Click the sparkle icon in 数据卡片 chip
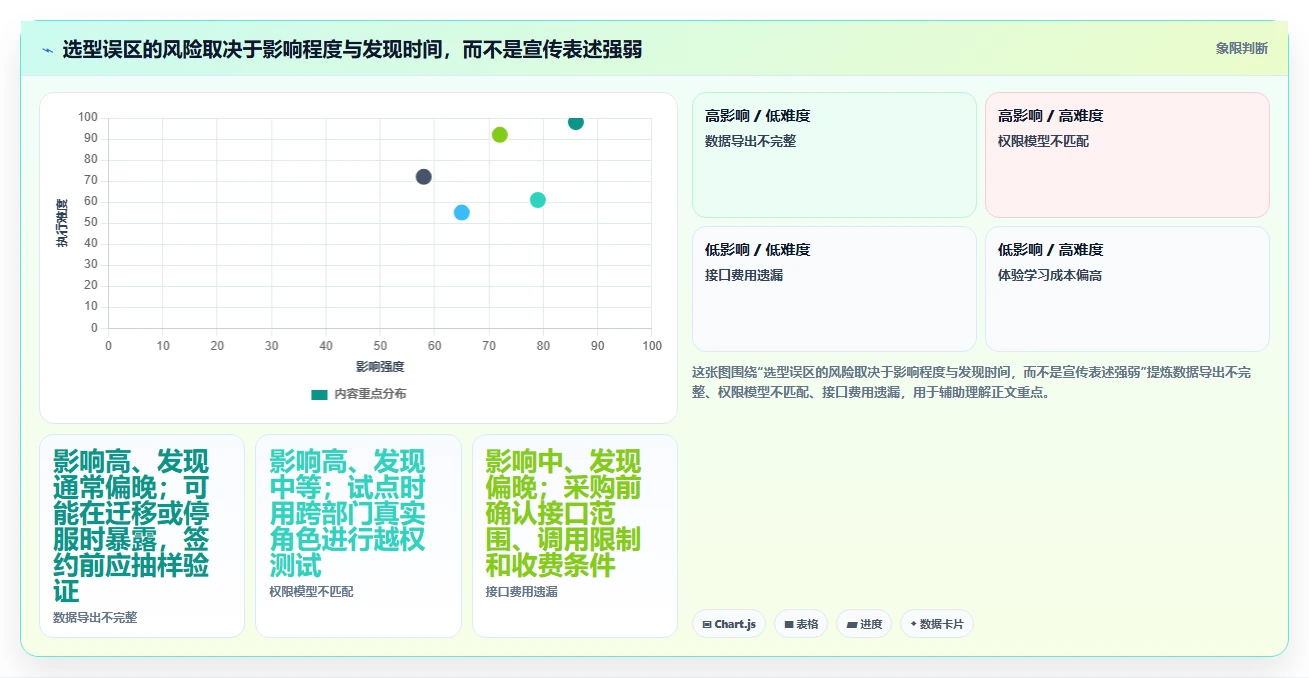 (914, 624)
